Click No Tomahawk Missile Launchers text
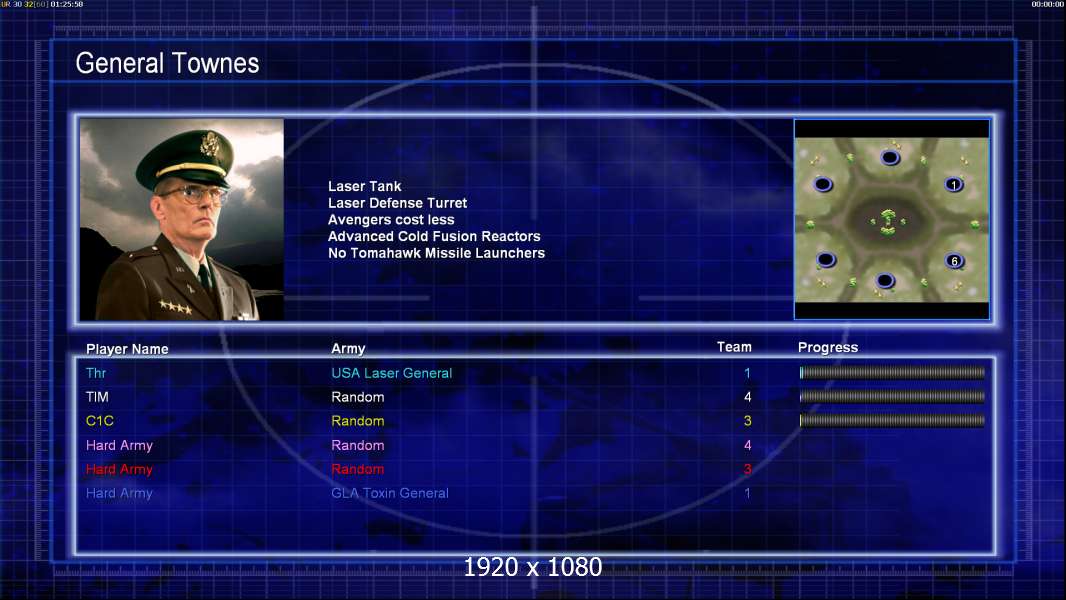 coord(436,253)
